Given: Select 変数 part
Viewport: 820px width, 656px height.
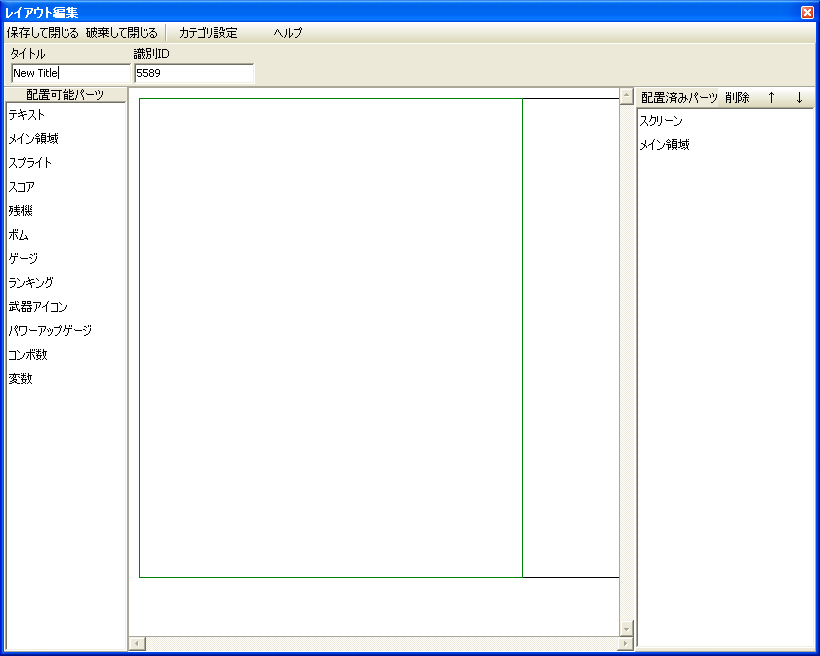Looking at the screenshot, I should pyautogui.click(x=66, y=379).
